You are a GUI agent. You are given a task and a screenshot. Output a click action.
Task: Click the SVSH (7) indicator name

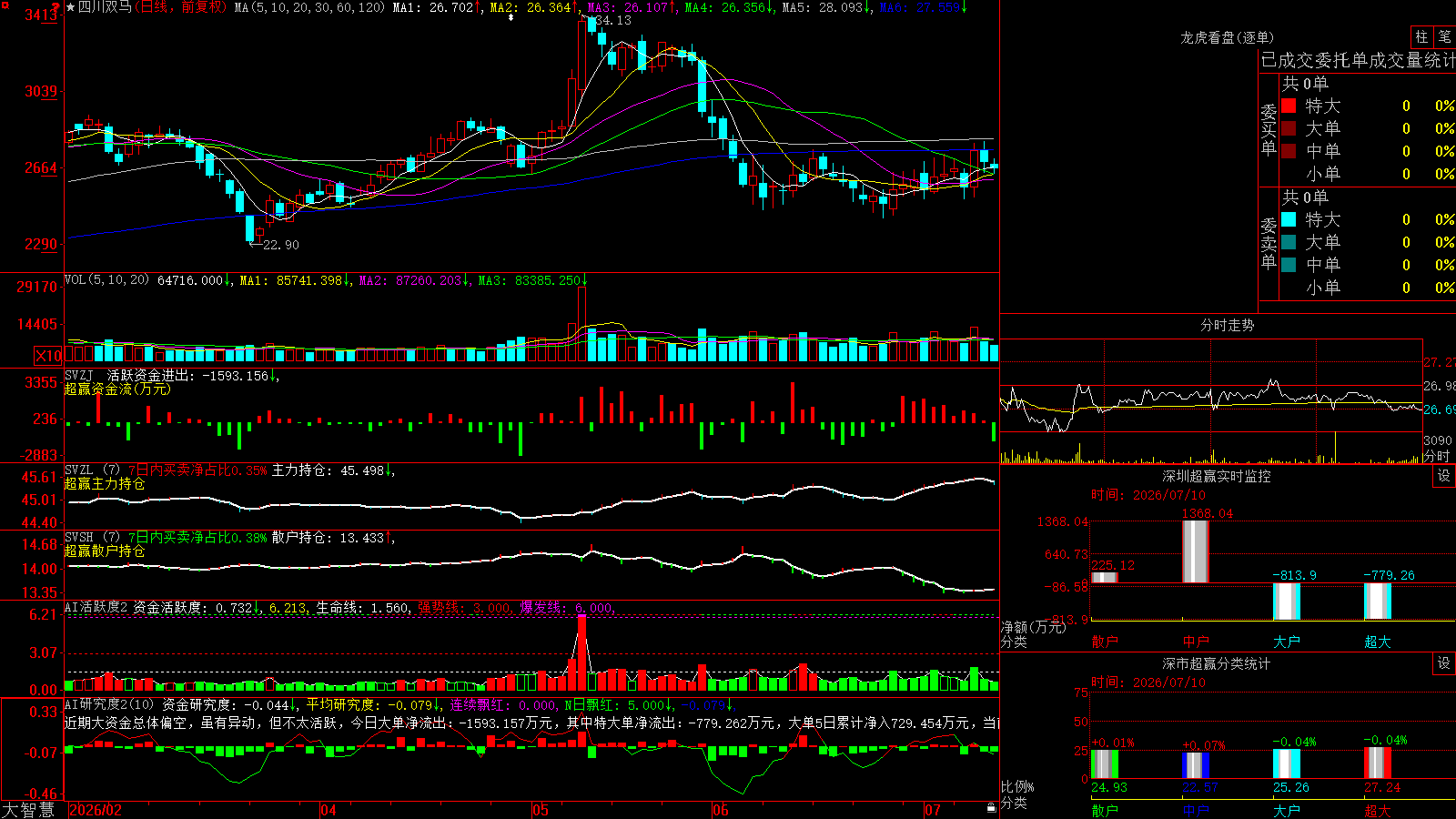click(92, 538)
